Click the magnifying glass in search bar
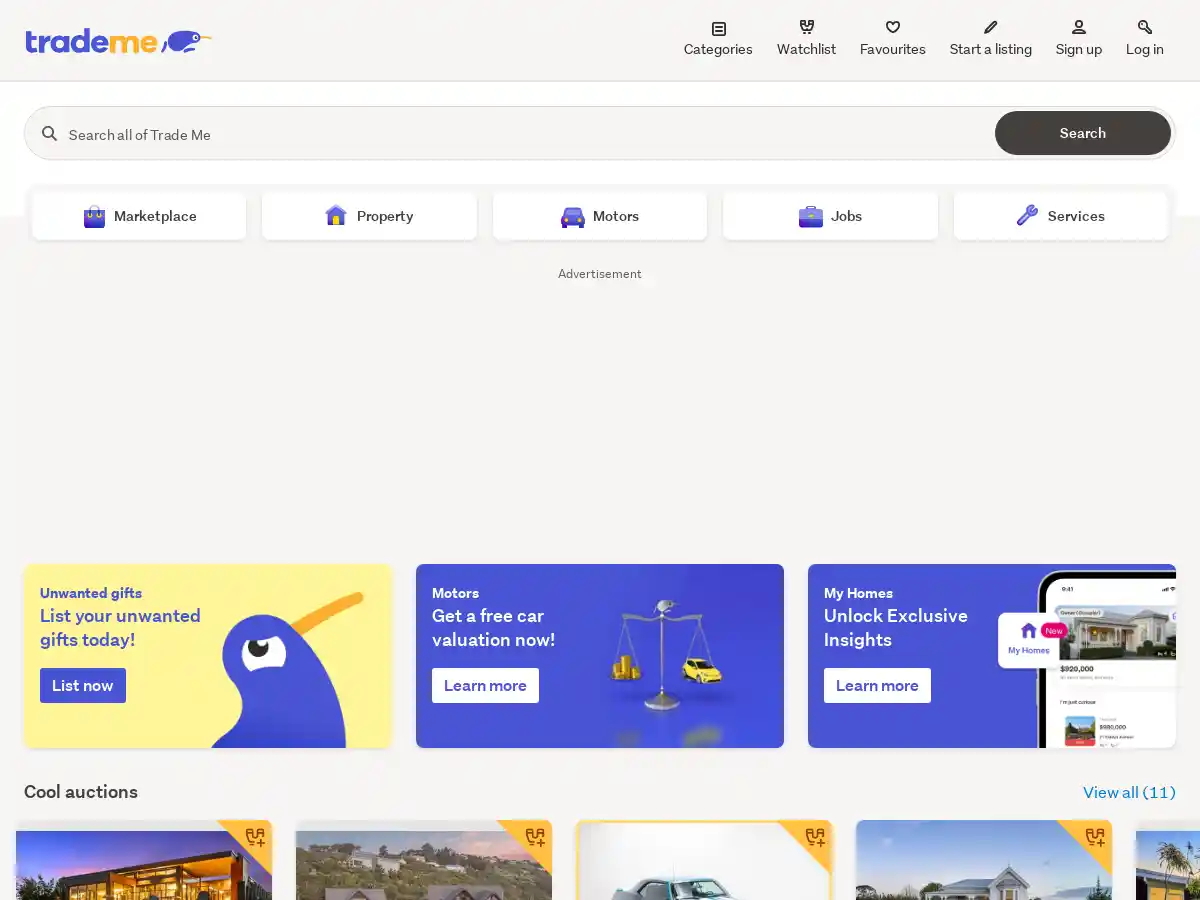The height and width of the screenshot is (900, 1200). 49,134
